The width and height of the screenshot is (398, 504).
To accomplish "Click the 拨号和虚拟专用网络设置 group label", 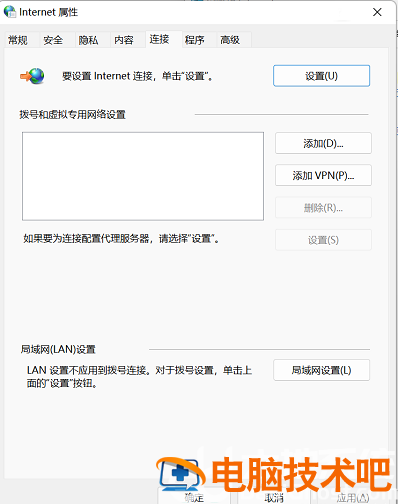I will point(72,115).
